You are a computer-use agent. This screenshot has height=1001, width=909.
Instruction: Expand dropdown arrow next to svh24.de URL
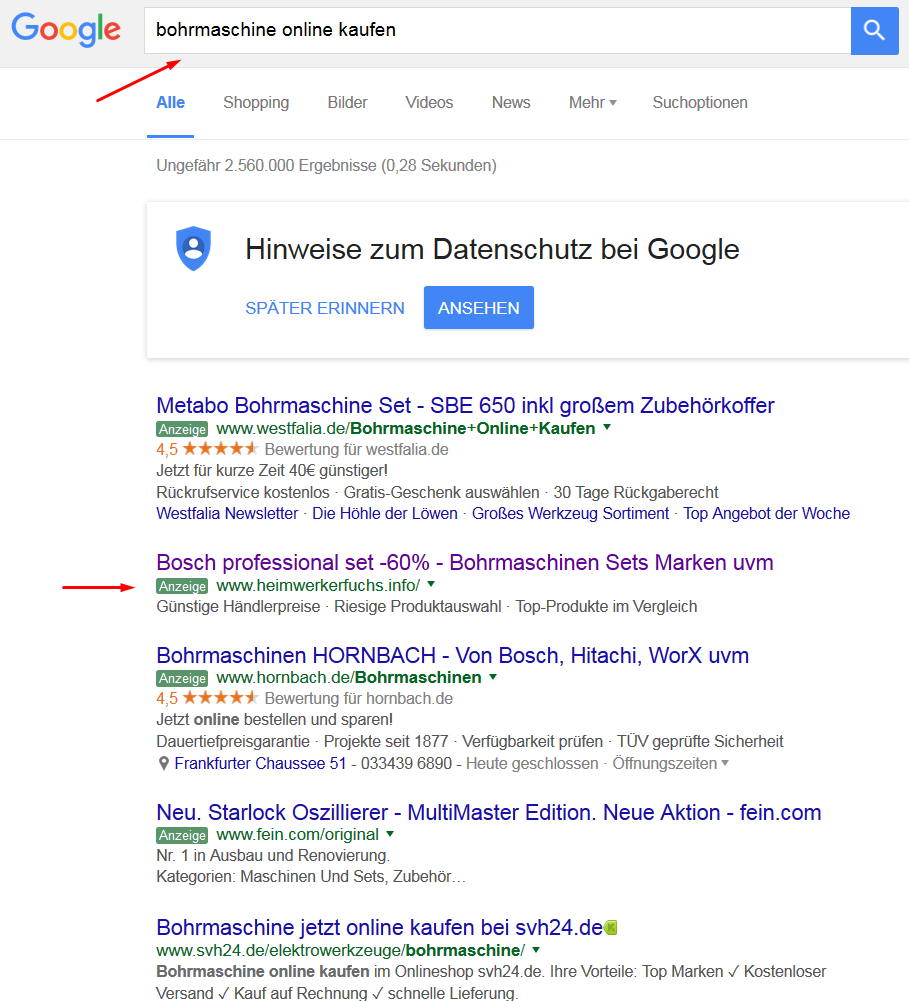[x=536, y=949]
